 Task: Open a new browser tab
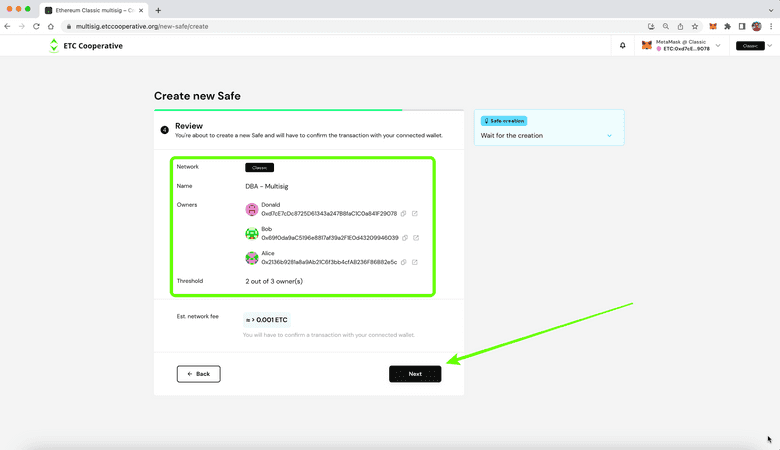click(158, 10)
